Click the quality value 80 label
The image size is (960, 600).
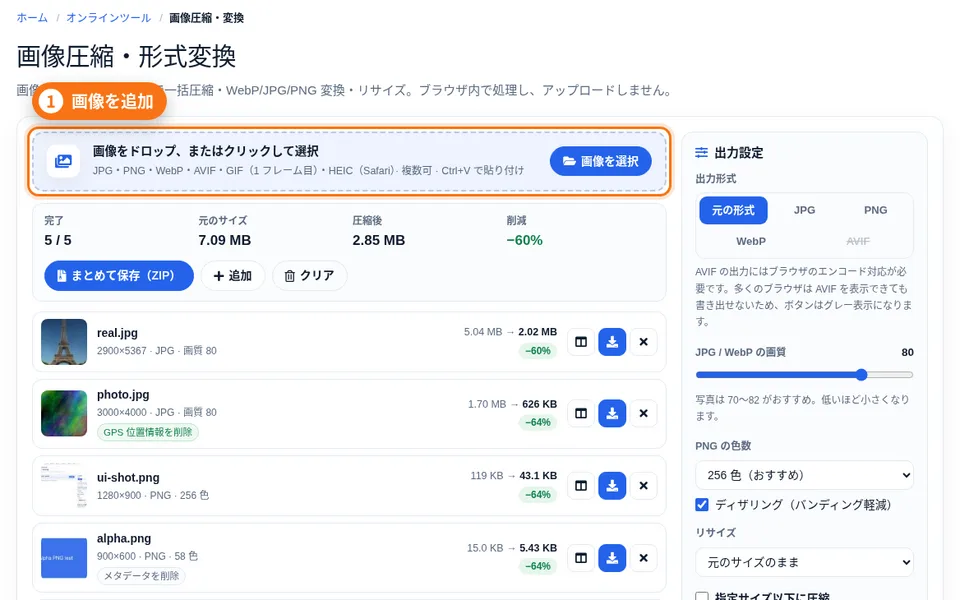[907, 352]
